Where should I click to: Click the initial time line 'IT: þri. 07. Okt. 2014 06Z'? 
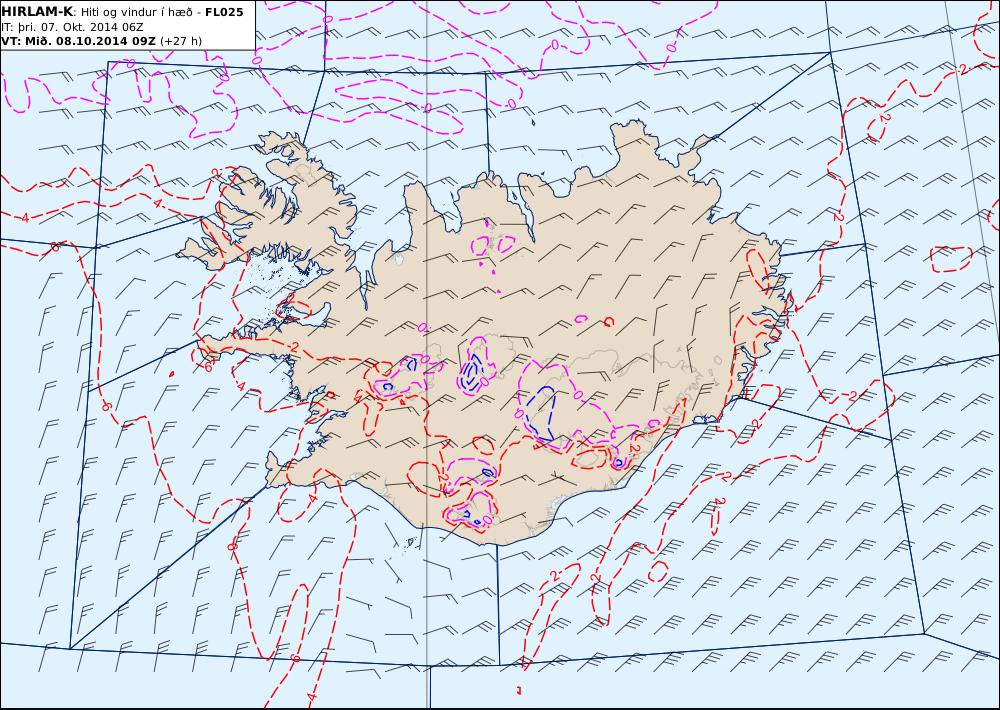tap(72, 27)
